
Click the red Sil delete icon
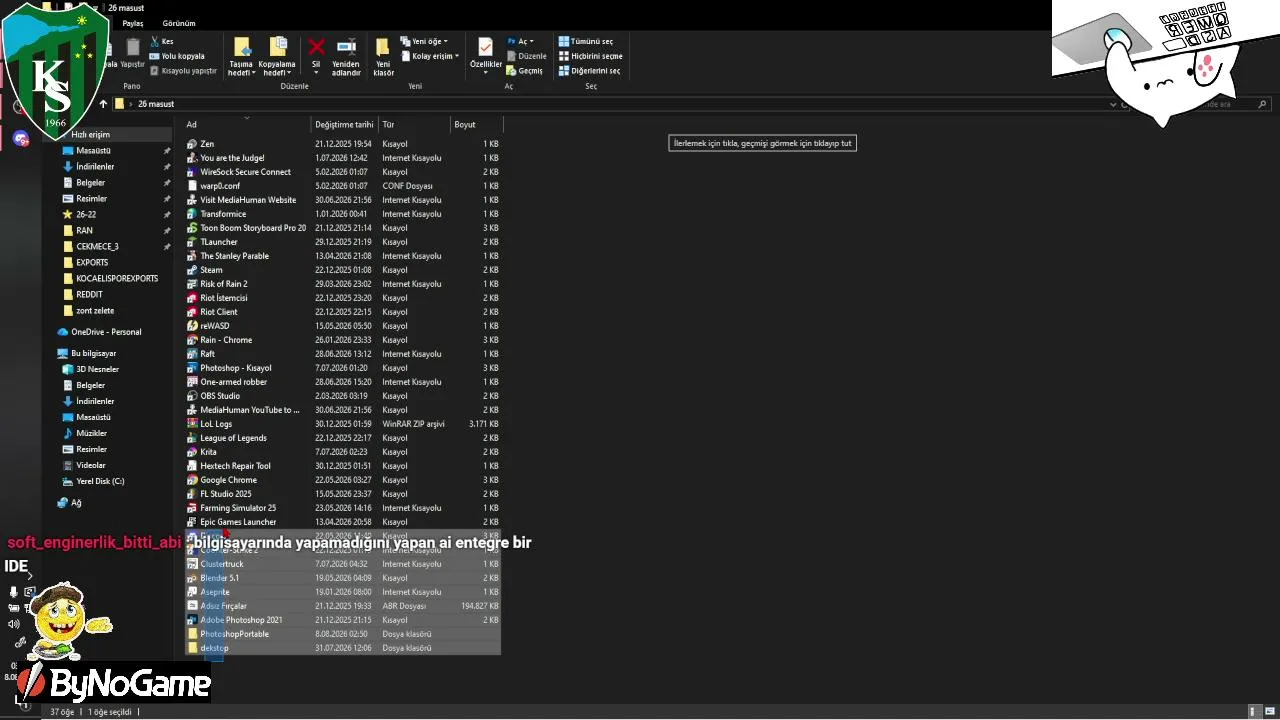tap(316, 47)
